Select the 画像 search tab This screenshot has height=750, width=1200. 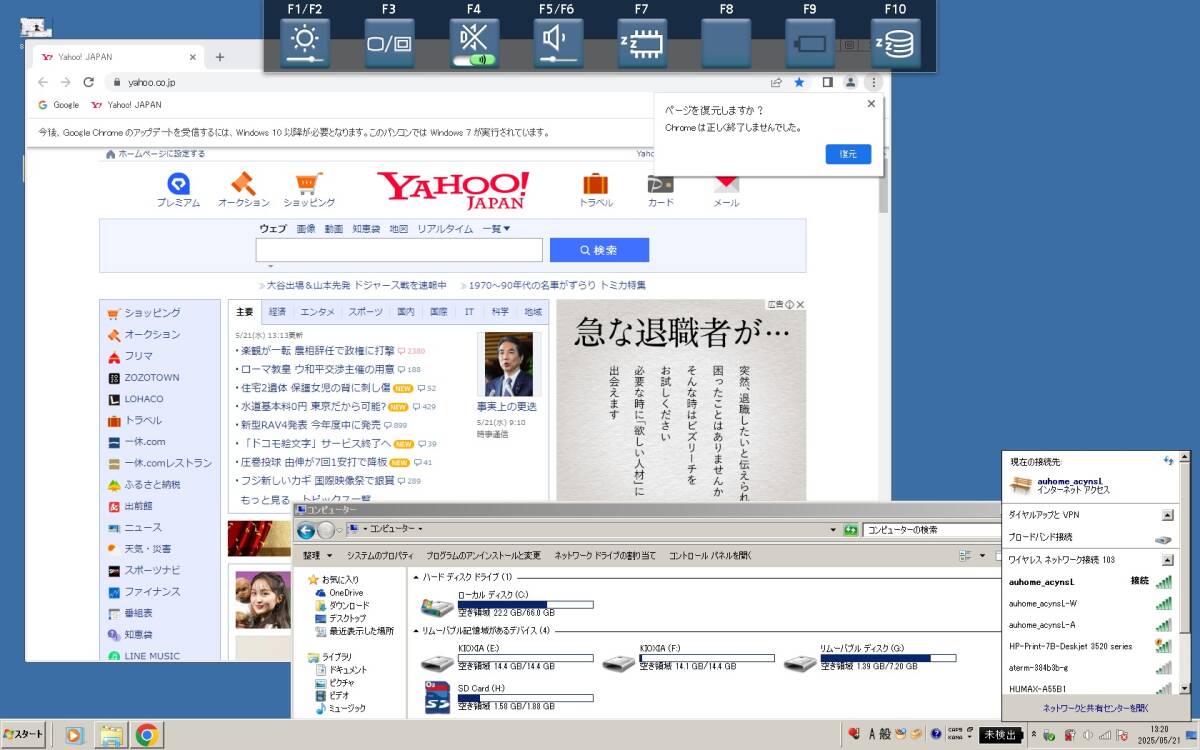click(x=306, y=229)
